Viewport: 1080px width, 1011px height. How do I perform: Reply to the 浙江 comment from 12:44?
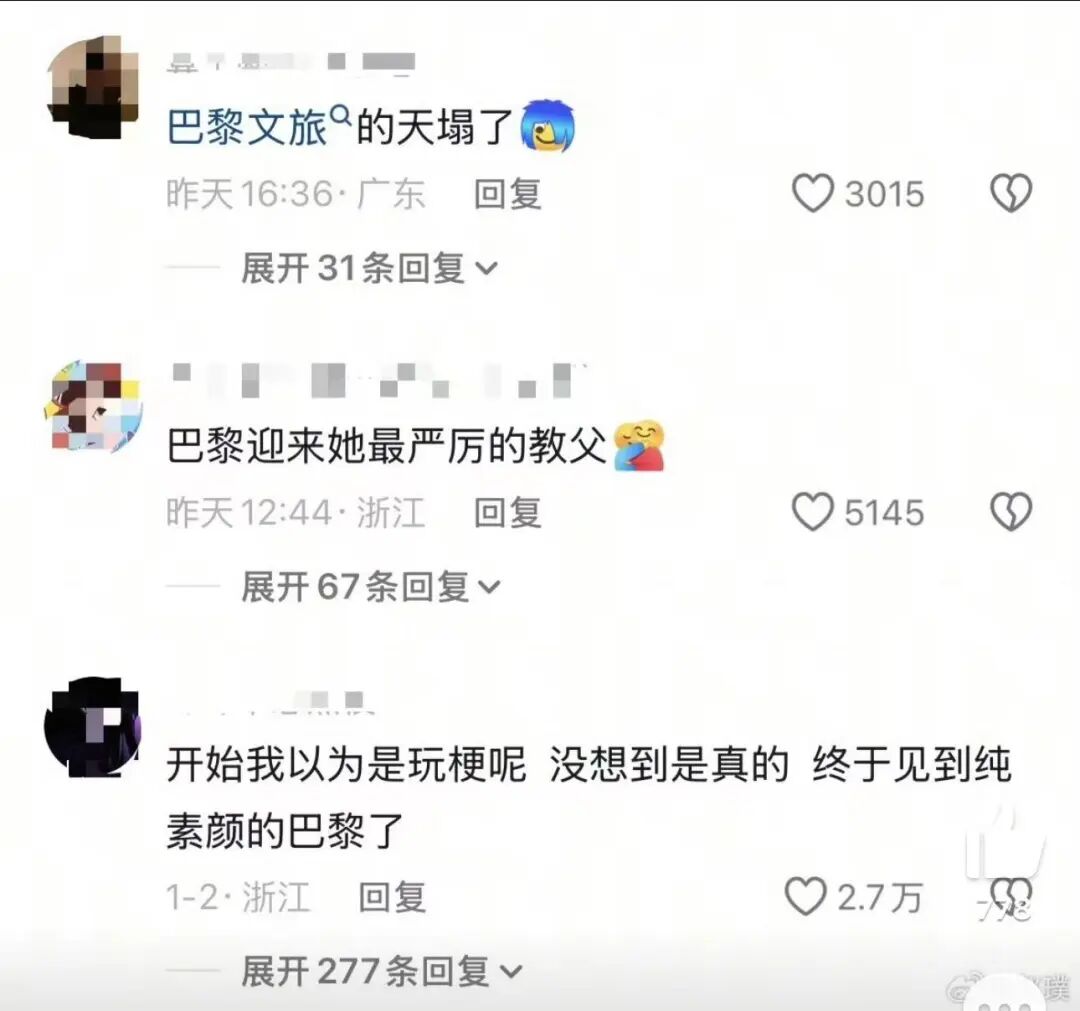[x=508, y=512]
